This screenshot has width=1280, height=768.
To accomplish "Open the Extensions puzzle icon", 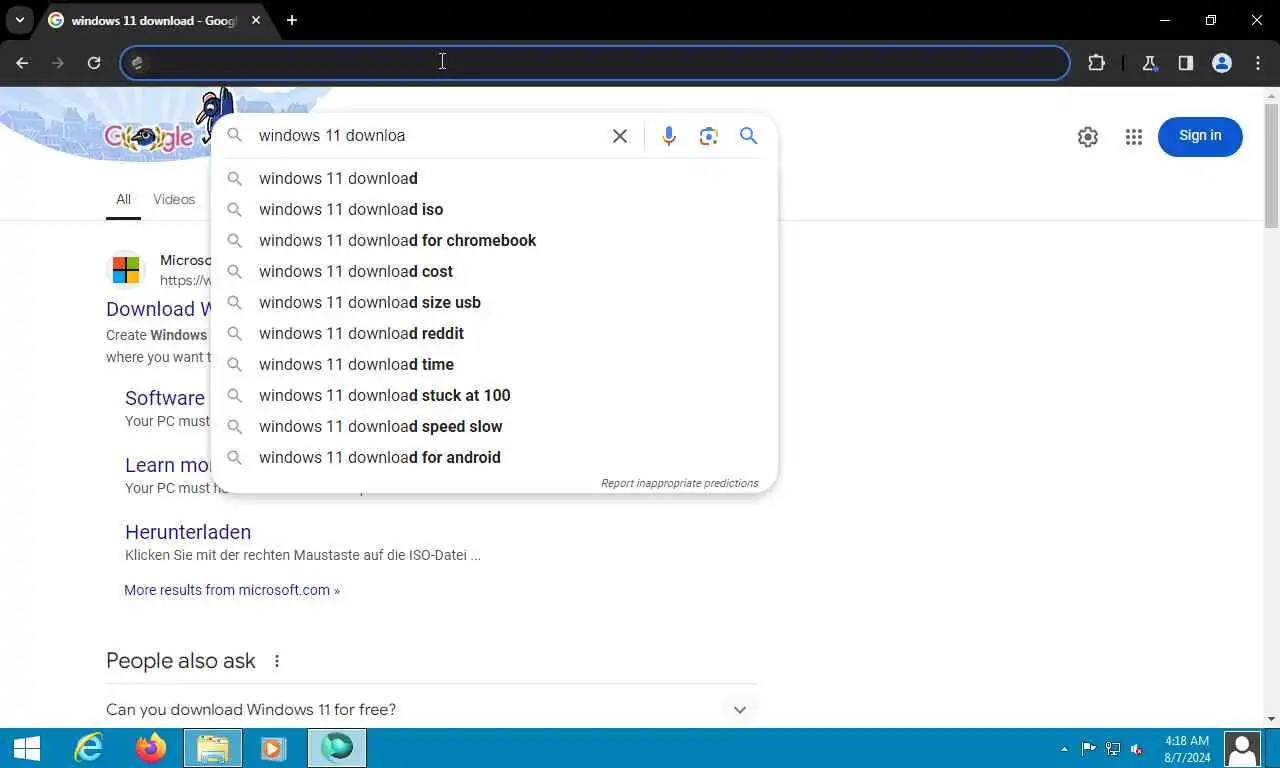I will (1096, 63).
